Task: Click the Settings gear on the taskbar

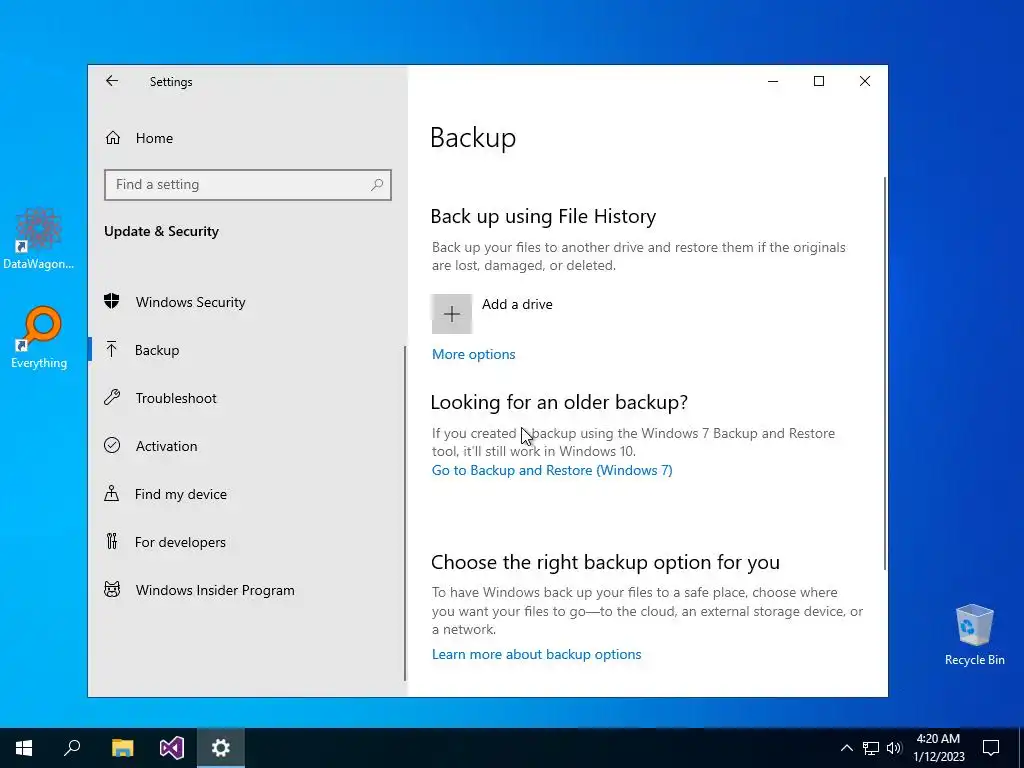Action: [x=221, y=748]
